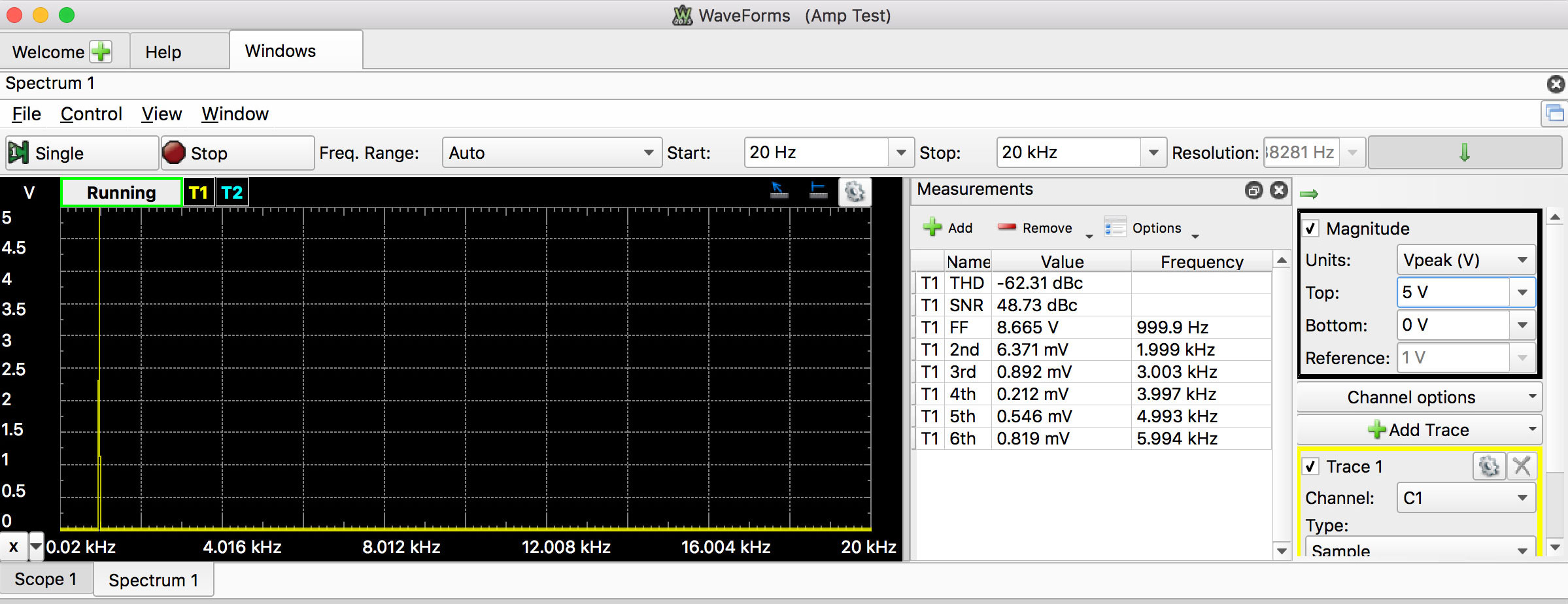Select the FF 8.665 V measurement row
1568x604 pixels.
1093,327
